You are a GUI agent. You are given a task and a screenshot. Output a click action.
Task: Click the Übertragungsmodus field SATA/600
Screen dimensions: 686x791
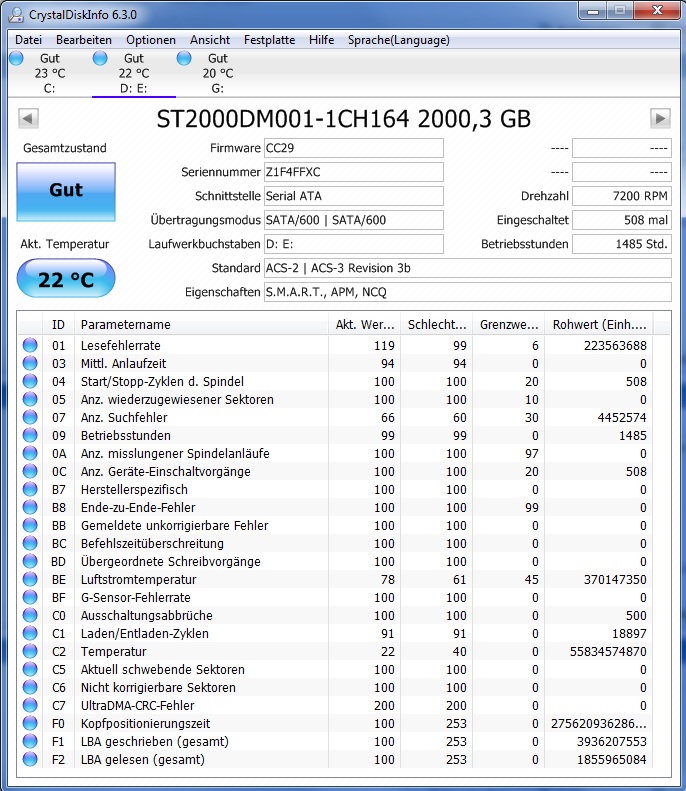[x=354, y=220]
